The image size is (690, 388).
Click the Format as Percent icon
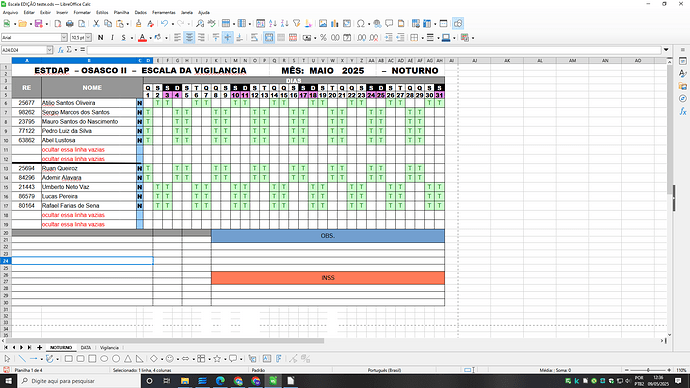pos(323,38)
